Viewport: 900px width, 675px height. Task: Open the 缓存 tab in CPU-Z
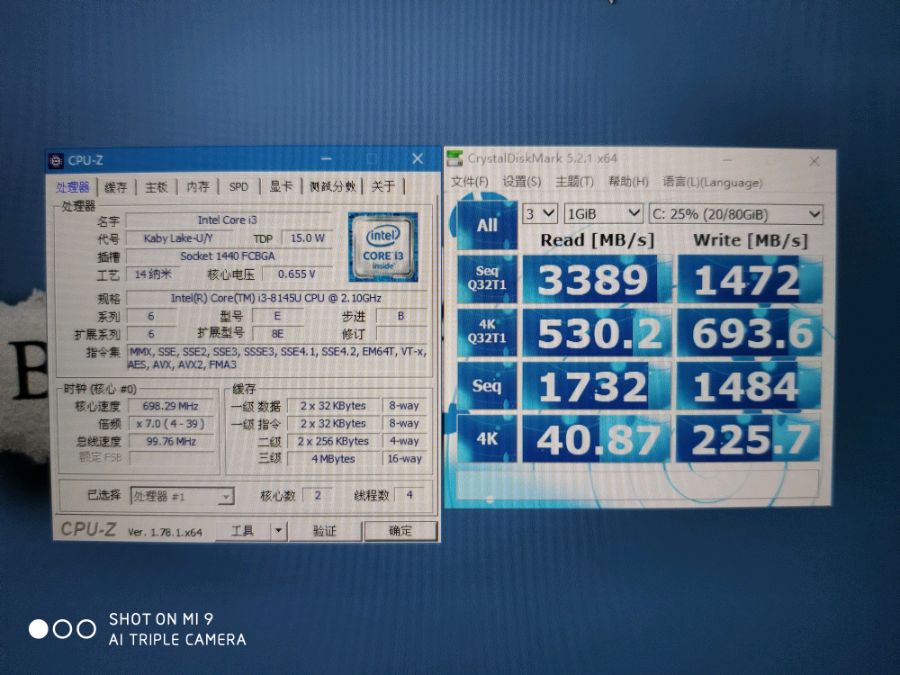pos(116,187)
